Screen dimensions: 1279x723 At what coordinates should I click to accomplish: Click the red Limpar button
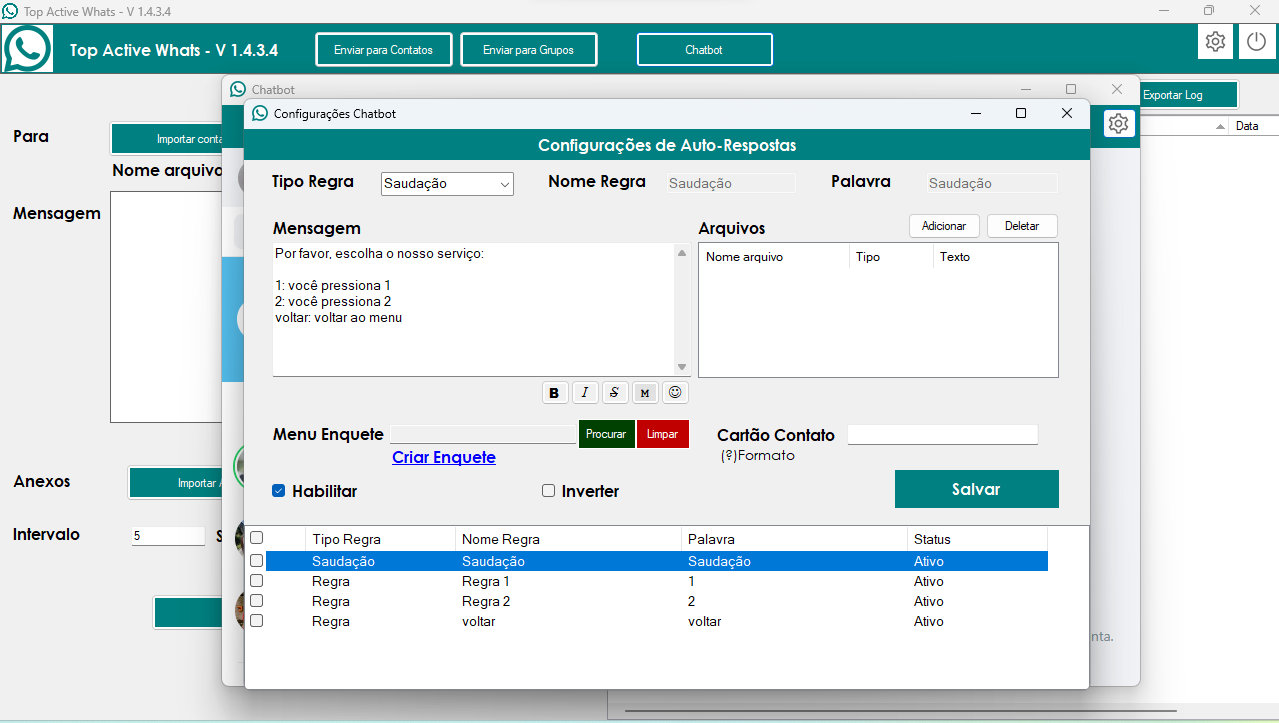[x=662, y=434]
